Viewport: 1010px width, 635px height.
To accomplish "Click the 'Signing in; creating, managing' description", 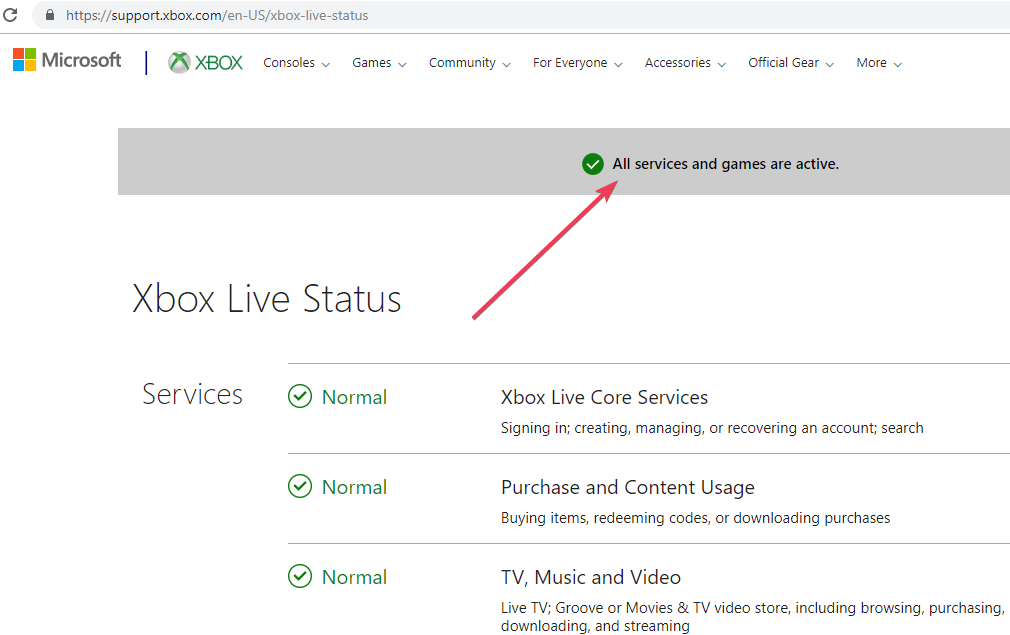I will (x=712, y=428).
